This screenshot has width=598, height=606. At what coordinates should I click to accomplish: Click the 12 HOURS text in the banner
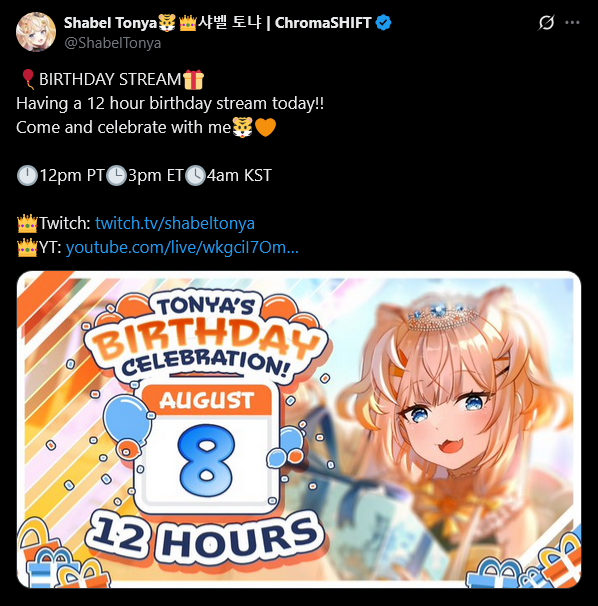click(204, 540)
